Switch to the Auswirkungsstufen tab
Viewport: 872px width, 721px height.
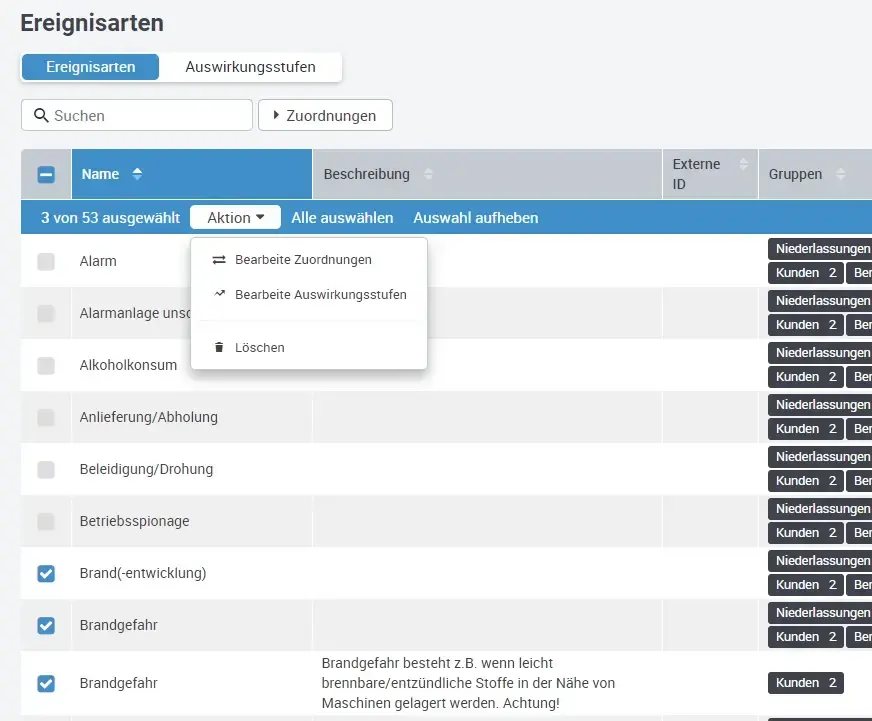(x=250, y=68)
